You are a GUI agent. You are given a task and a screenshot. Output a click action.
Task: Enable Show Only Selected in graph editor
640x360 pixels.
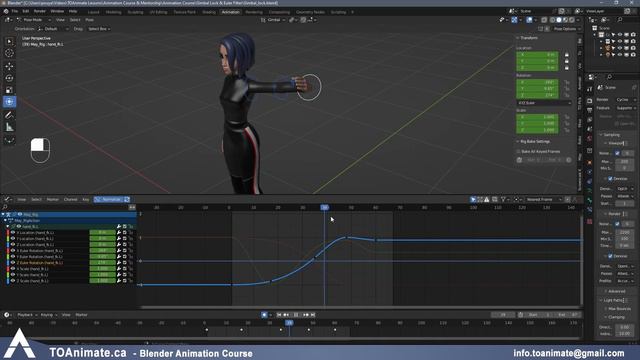click(x=473, y=200)
